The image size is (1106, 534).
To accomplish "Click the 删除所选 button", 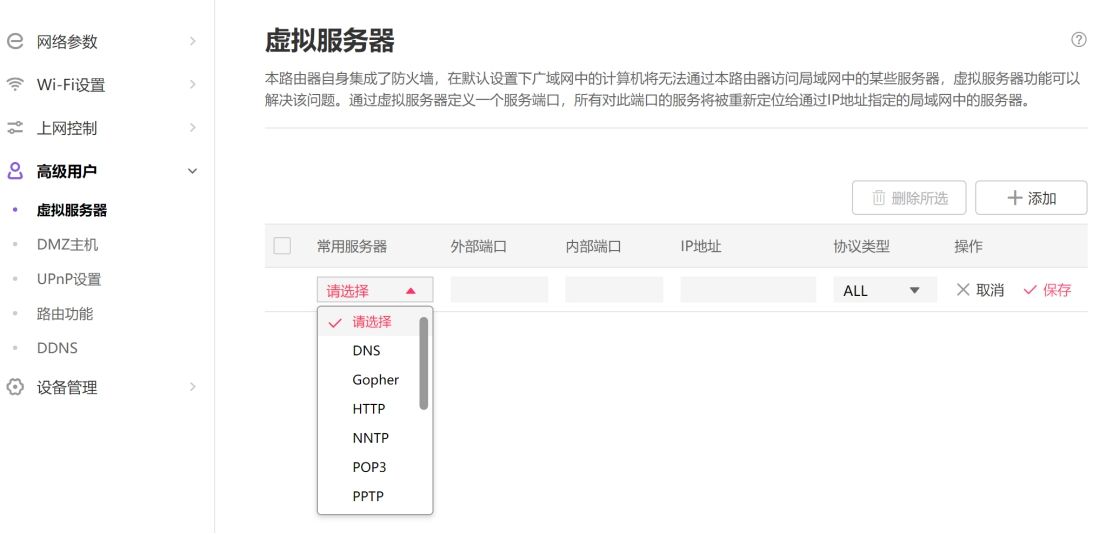I will [909, 198].
